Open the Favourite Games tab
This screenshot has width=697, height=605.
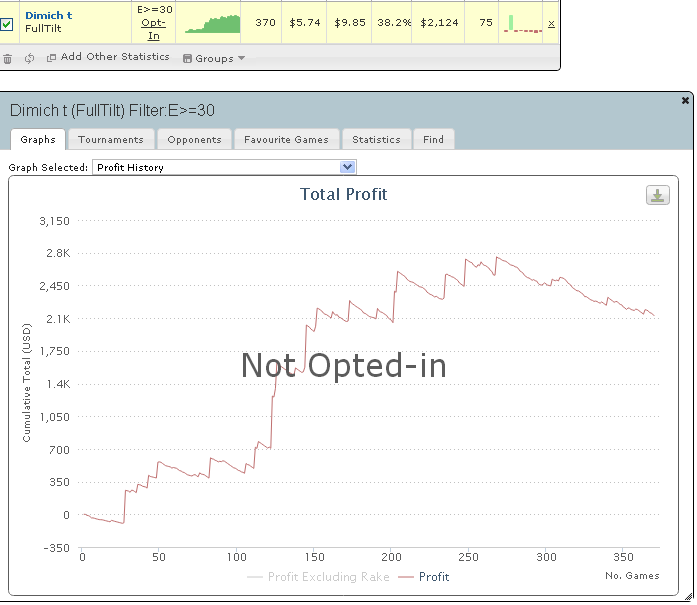pos(286,140)
